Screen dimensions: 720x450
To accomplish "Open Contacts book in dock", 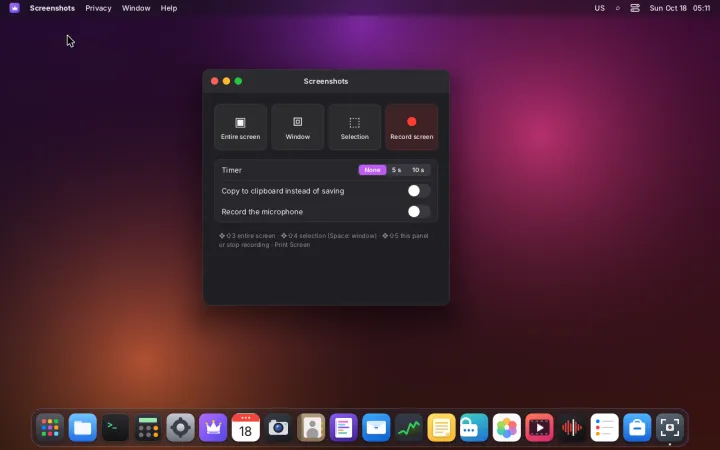I will click(311, 428).
